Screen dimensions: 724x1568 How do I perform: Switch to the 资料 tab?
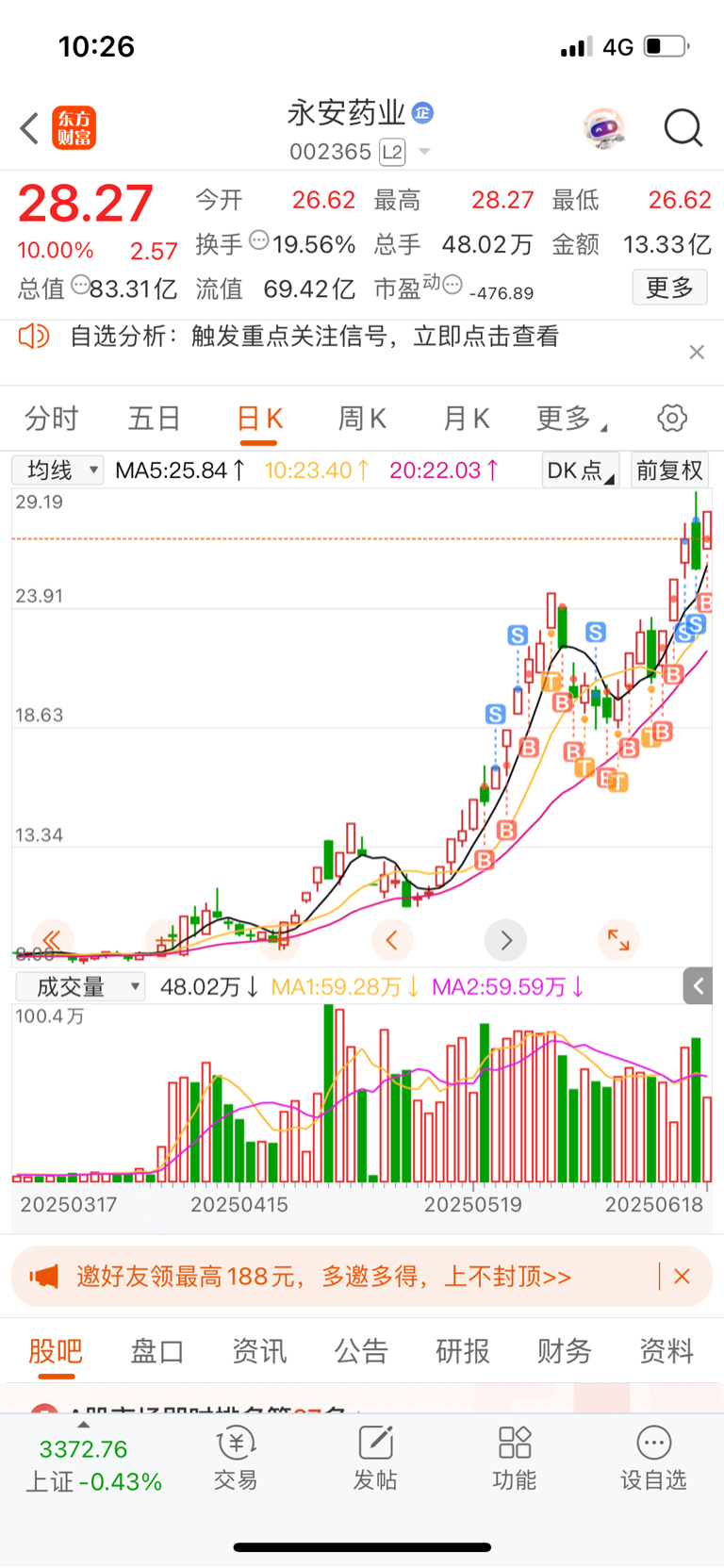[x=666, y=1351]
